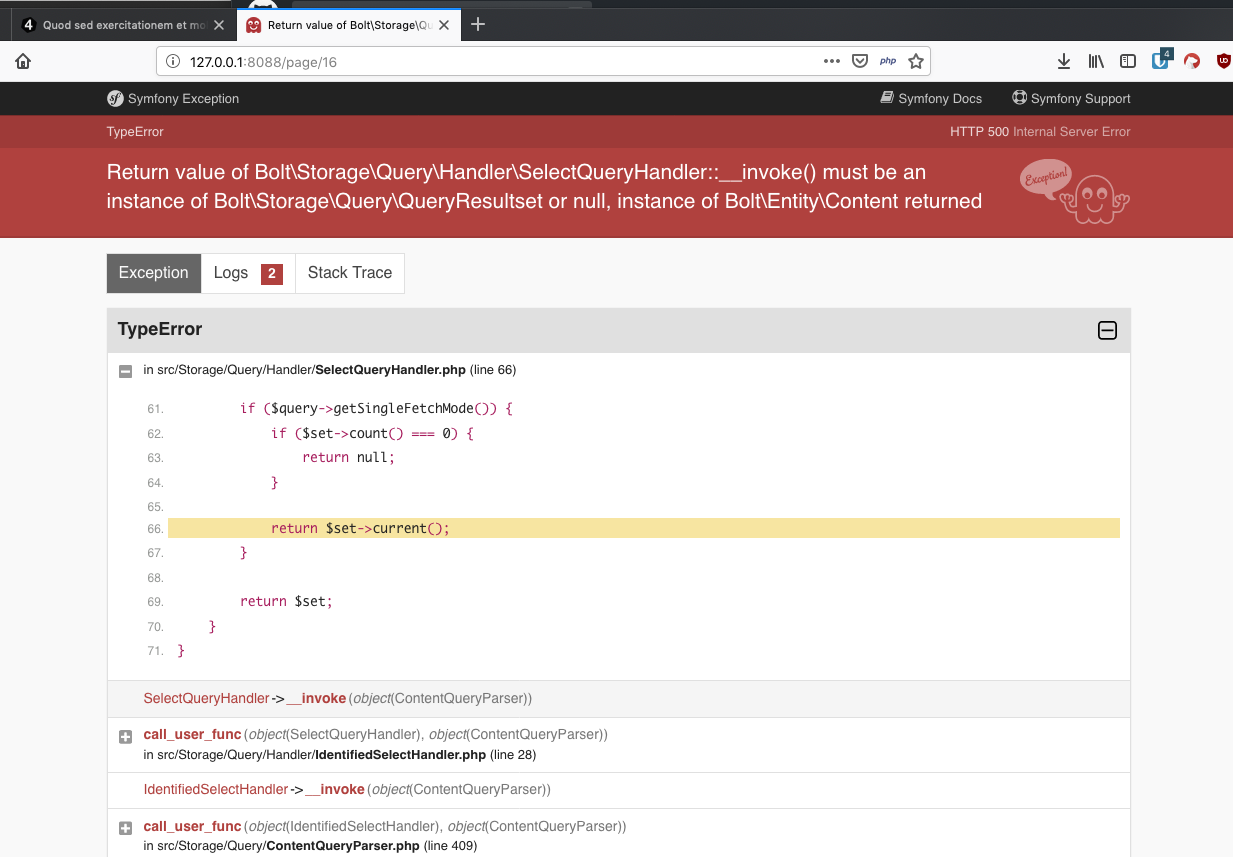Screen dimensions: 1233x857
Task: Click the red arrow extension icon
Action: coord(1192,61)
